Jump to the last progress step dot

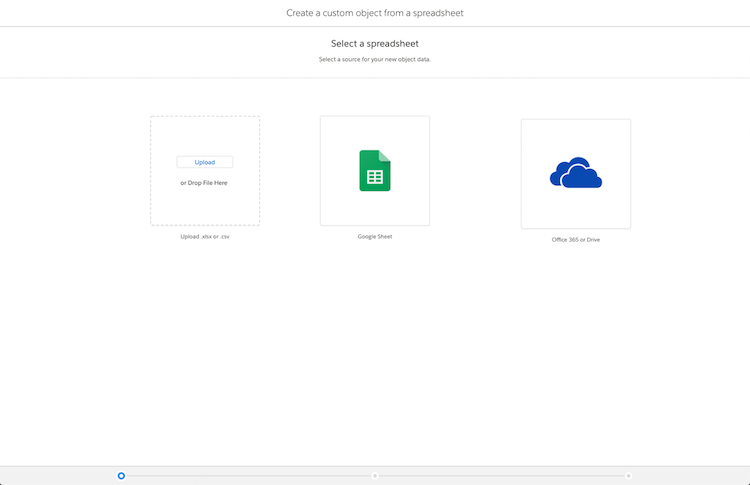(x=628, y=476)
